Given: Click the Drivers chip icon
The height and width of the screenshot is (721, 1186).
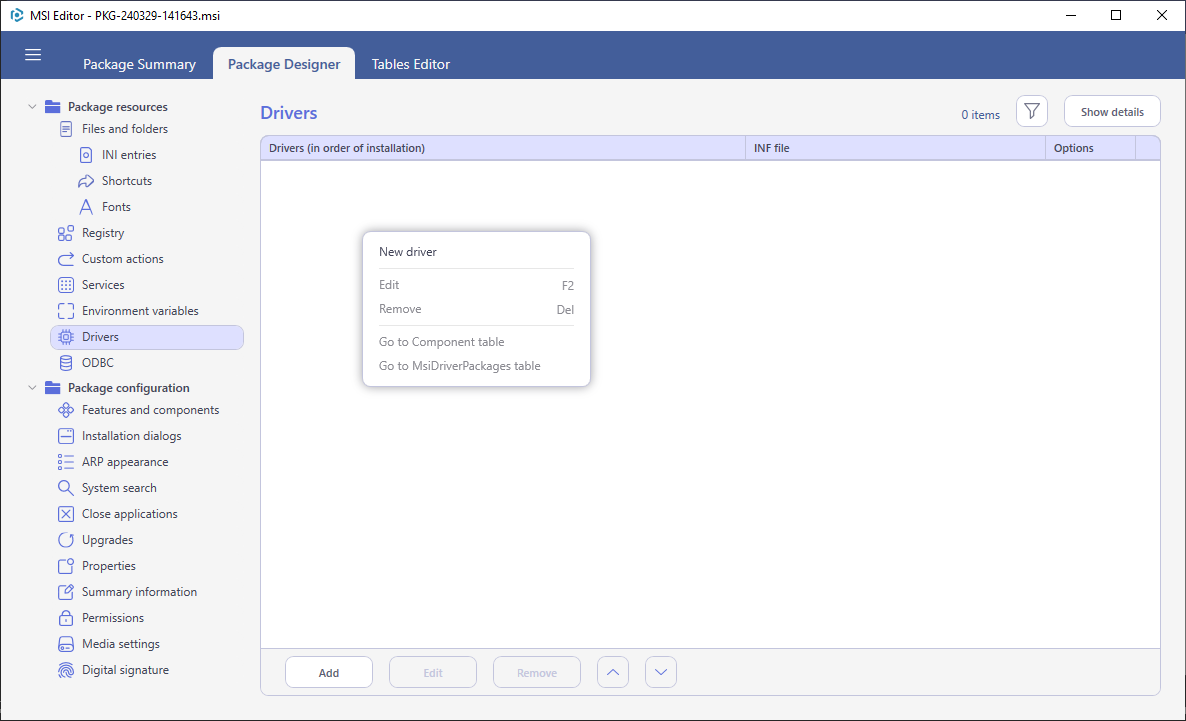Looking at the screenshot, I should click(x=66, y=337).
